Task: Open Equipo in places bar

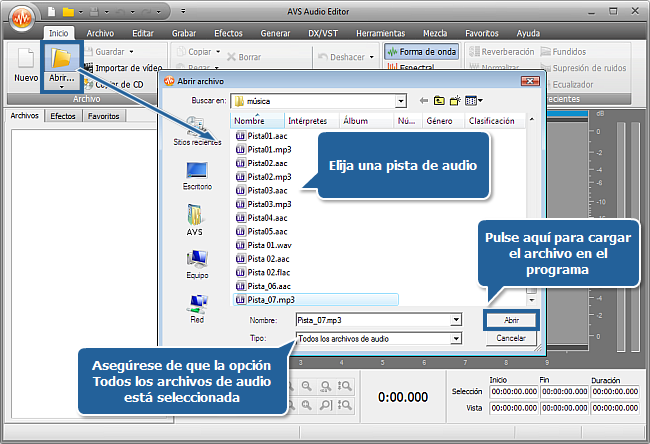Action: (197, 264)
